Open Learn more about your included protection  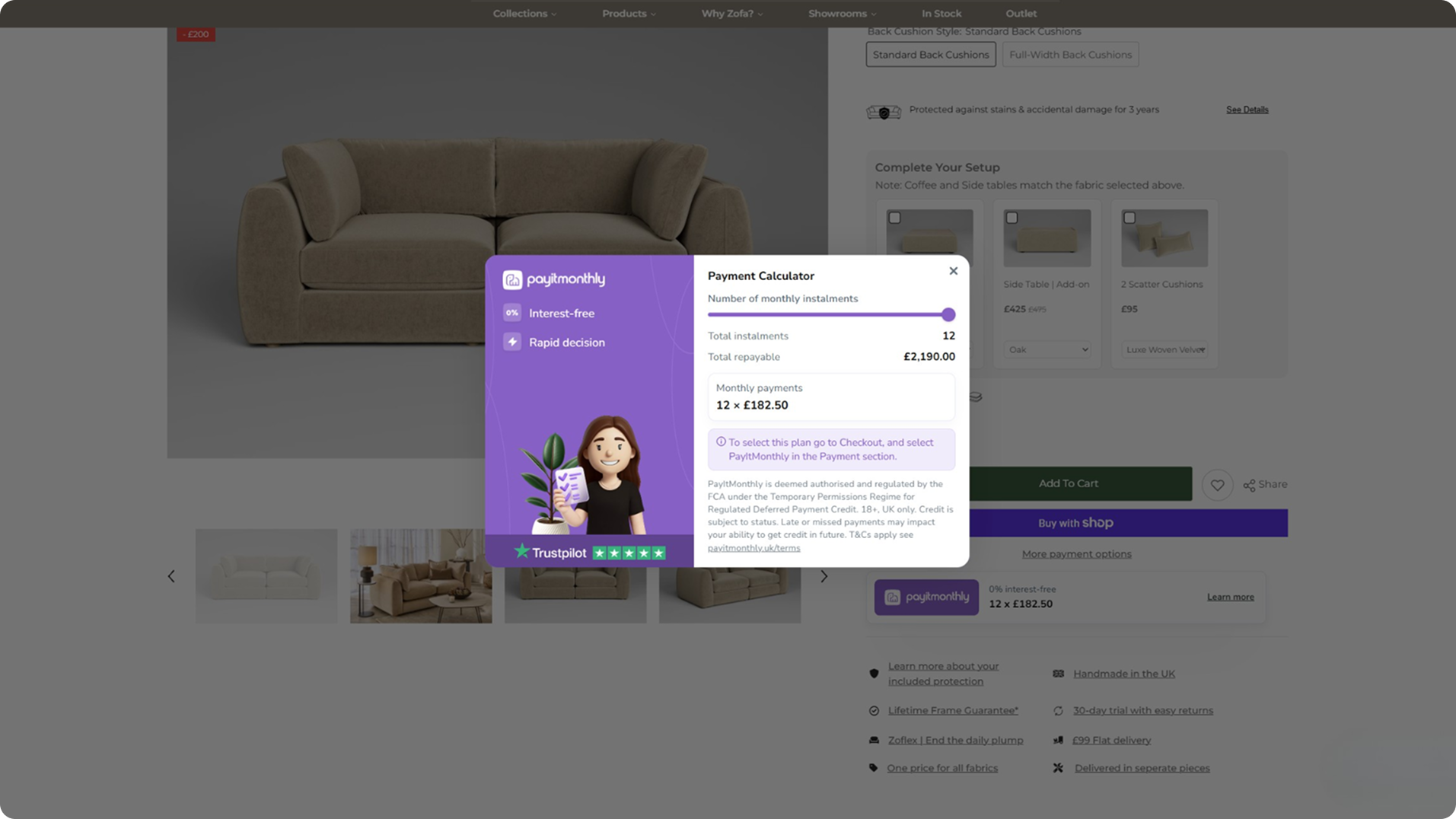pyautogui.click(x=943, y=674)
